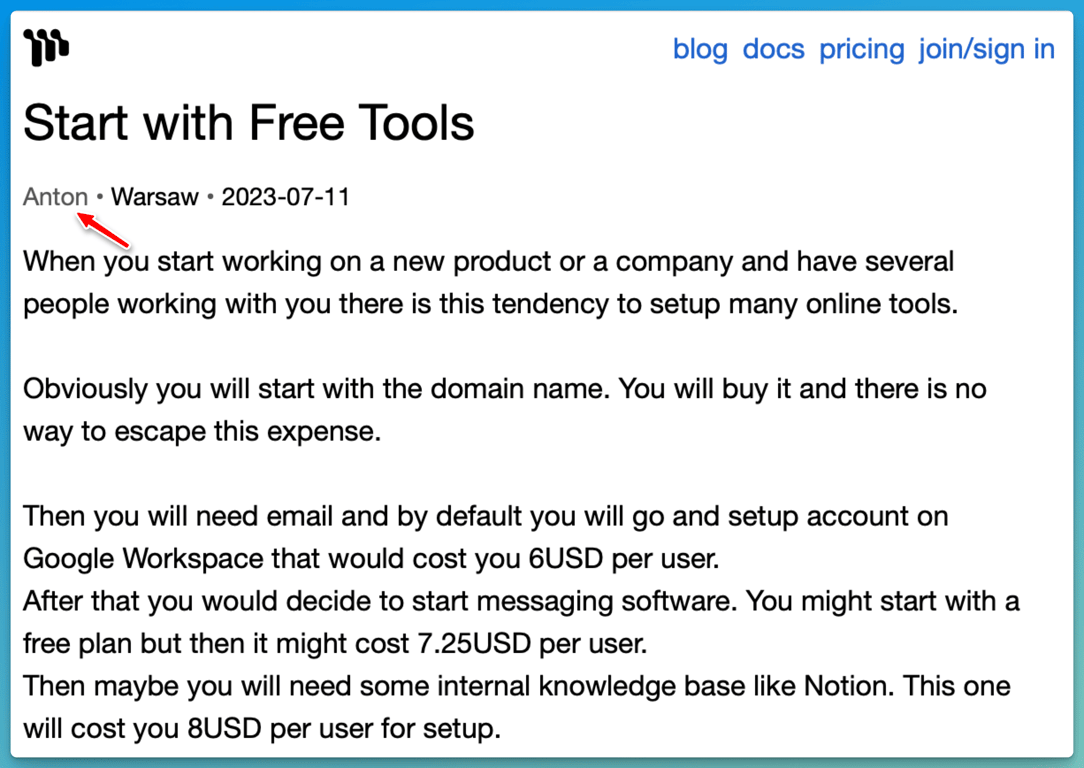Click the '6USD per user' text

coord(624,559)
